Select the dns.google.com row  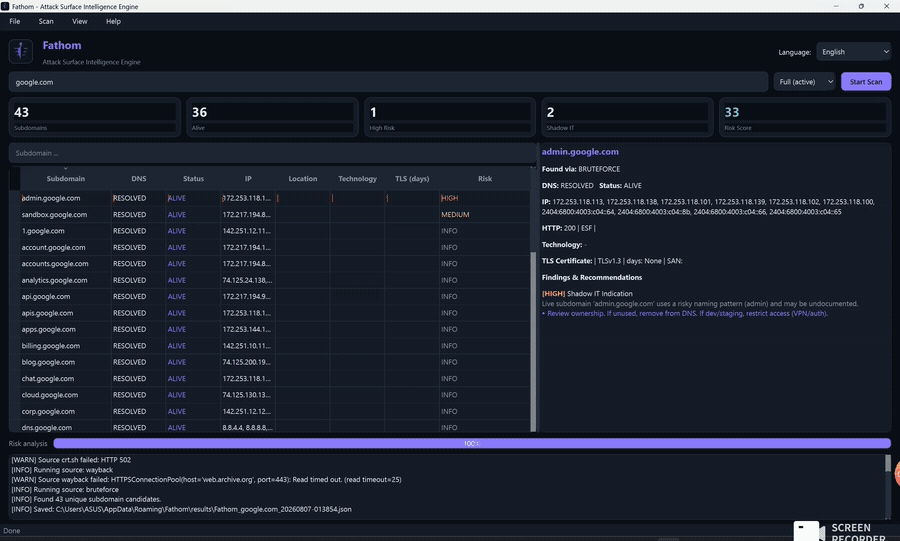point(275,427)
